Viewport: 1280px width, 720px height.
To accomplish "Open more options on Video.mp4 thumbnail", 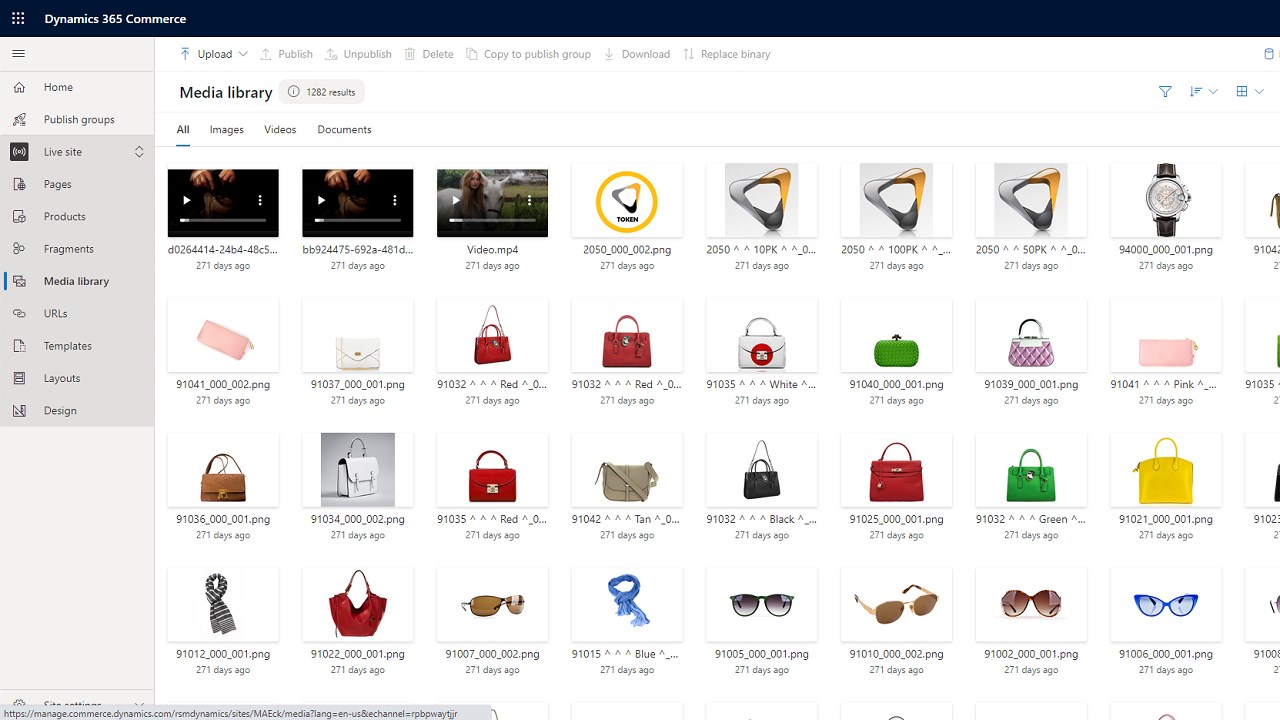I will click(x=530, y=200).
